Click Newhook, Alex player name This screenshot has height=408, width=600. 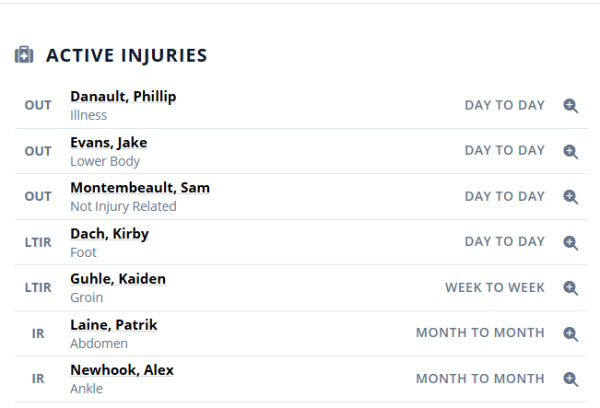click(x=122, y=370)
